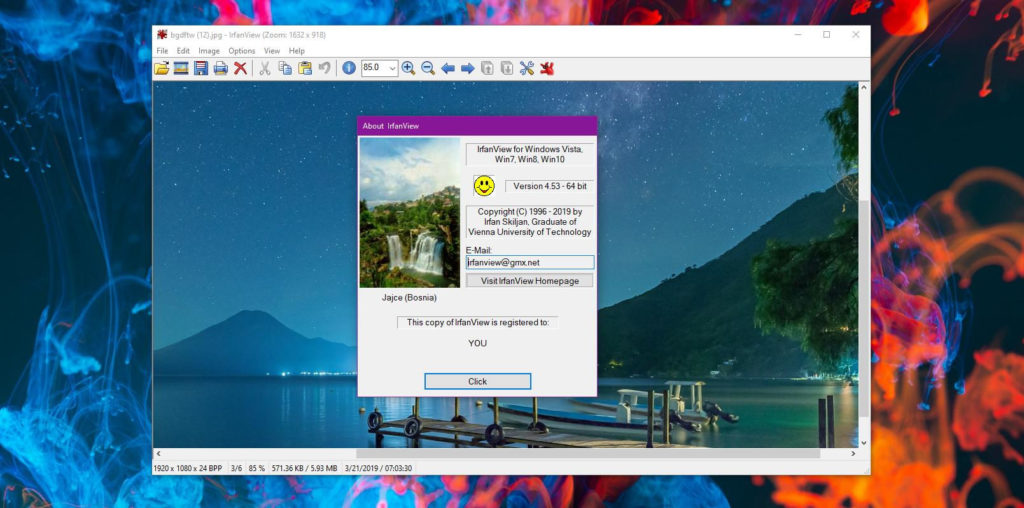Screen dimensions: 1024x508
Task: Click the Print icon in toolbar
Action: click(220, 68)
